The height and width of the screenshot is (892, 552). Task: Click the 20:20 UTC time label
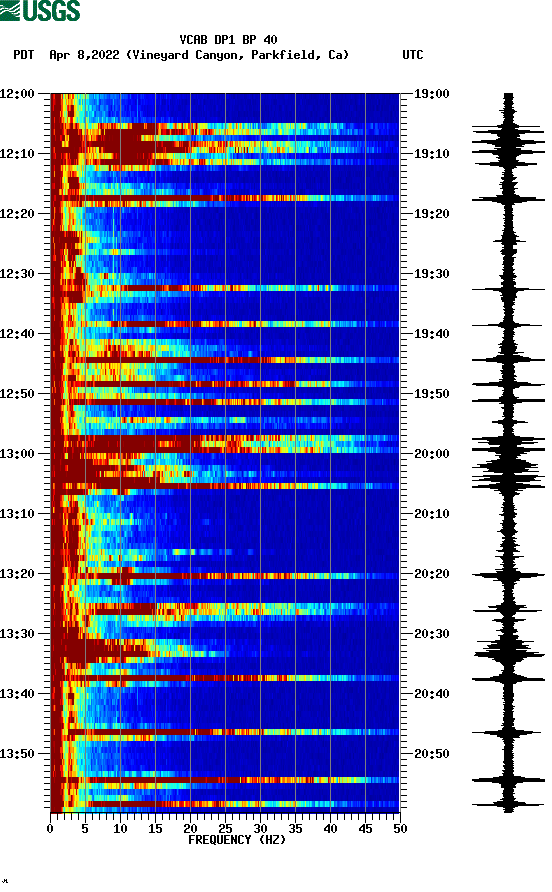point(431,574)
